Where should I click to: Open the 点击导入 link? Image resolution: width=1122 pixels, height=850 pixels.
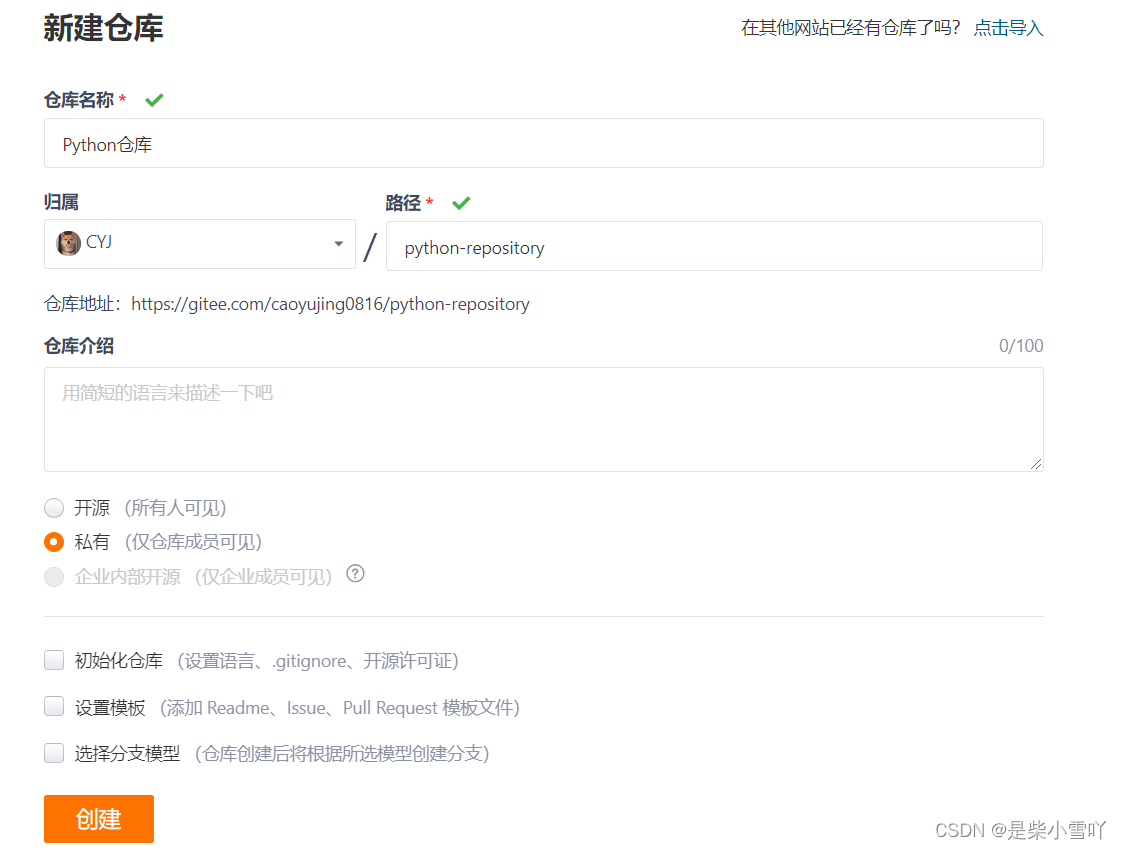(x=1008, y=28)
